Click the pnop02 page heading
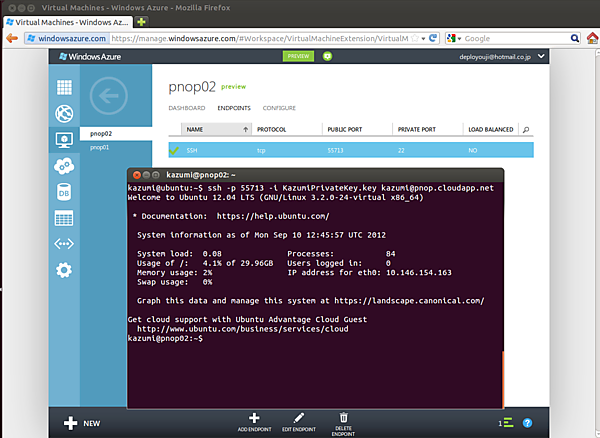Screen dimensions: 600x438 [x=192, y=87]
